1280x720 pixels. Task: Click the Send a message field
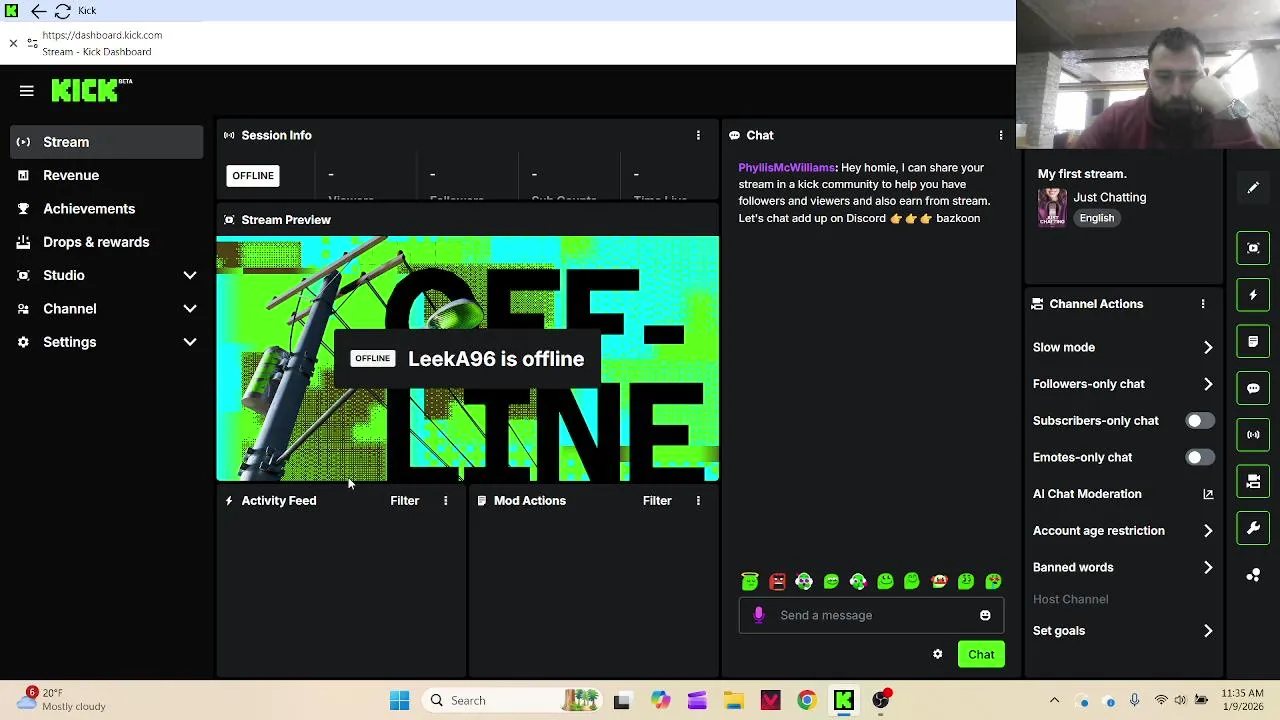coord(871,615)
